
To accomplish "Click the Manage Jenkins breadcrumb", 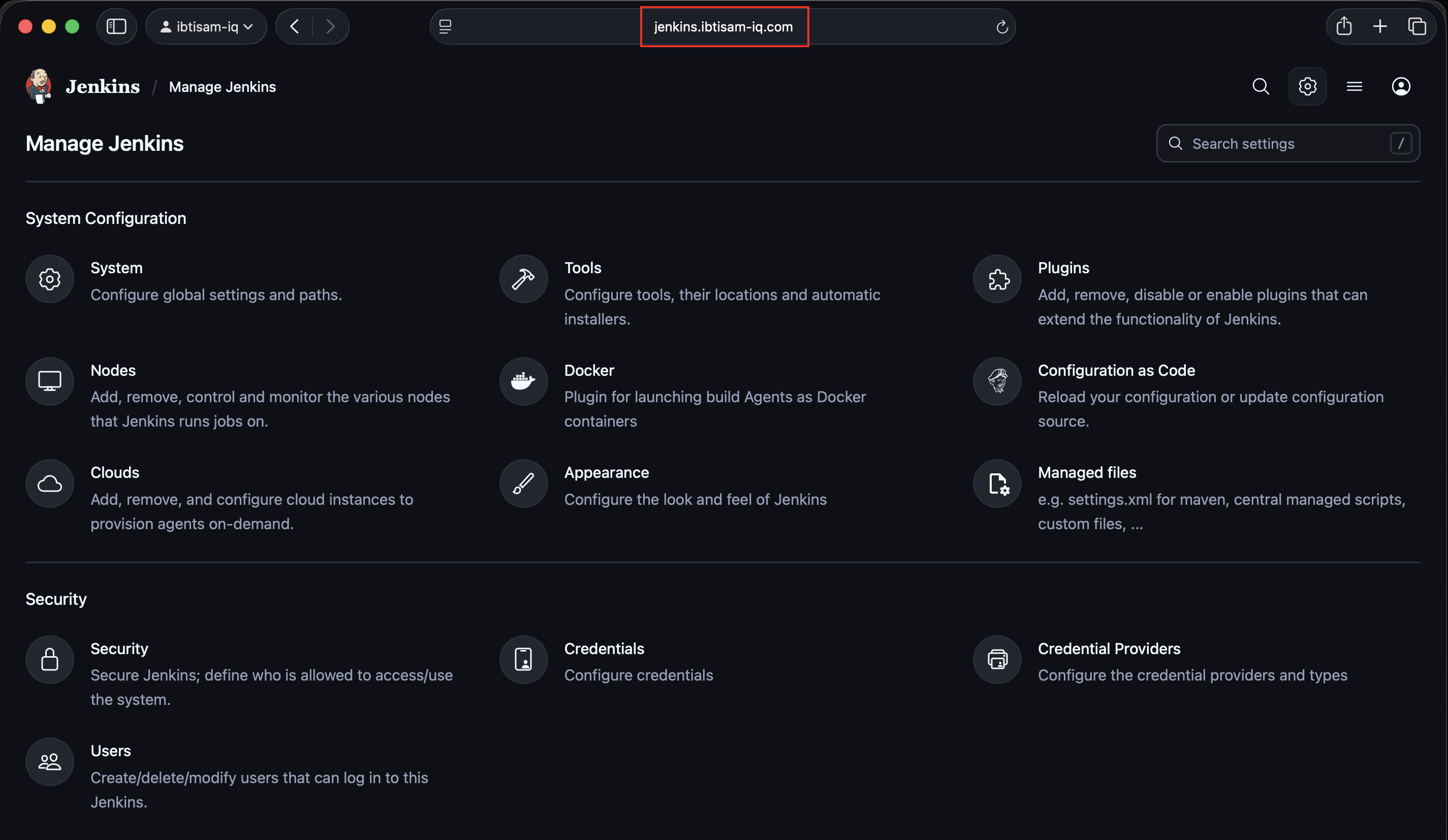I will coord(223,87).
